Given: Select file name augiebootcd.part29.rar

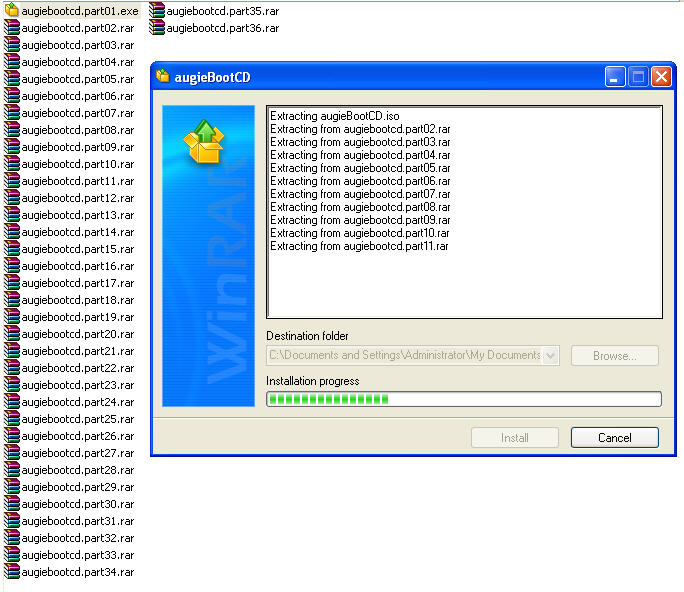Looking at the screenshot, I should (x=78, y=487).
